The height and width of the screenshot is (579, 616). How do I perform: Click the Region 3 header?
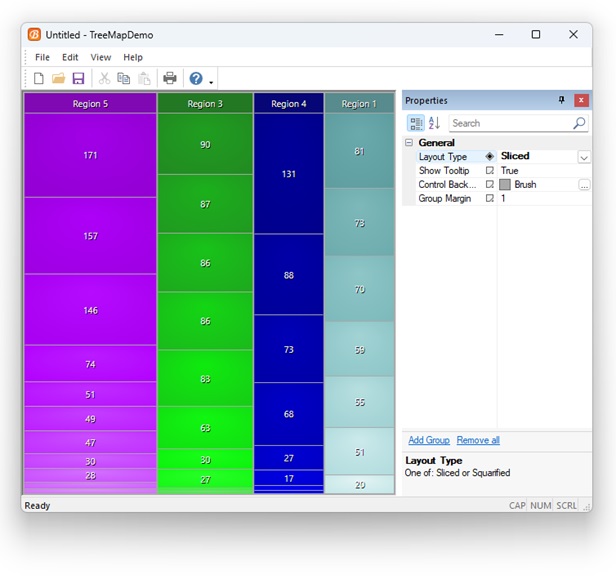point(205,103)
